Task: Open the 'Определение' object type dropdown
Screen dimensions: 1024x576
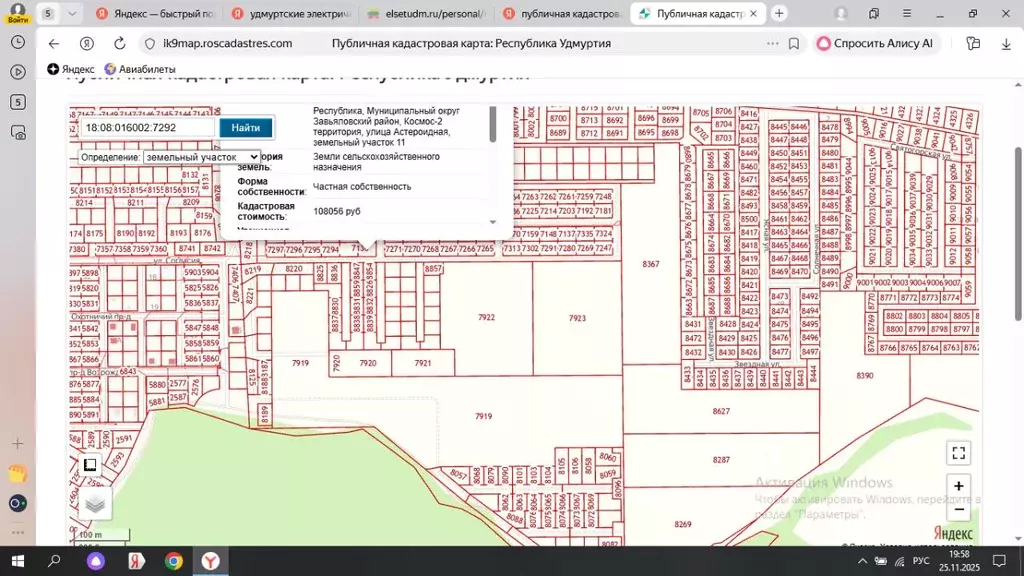Action: 201,157
